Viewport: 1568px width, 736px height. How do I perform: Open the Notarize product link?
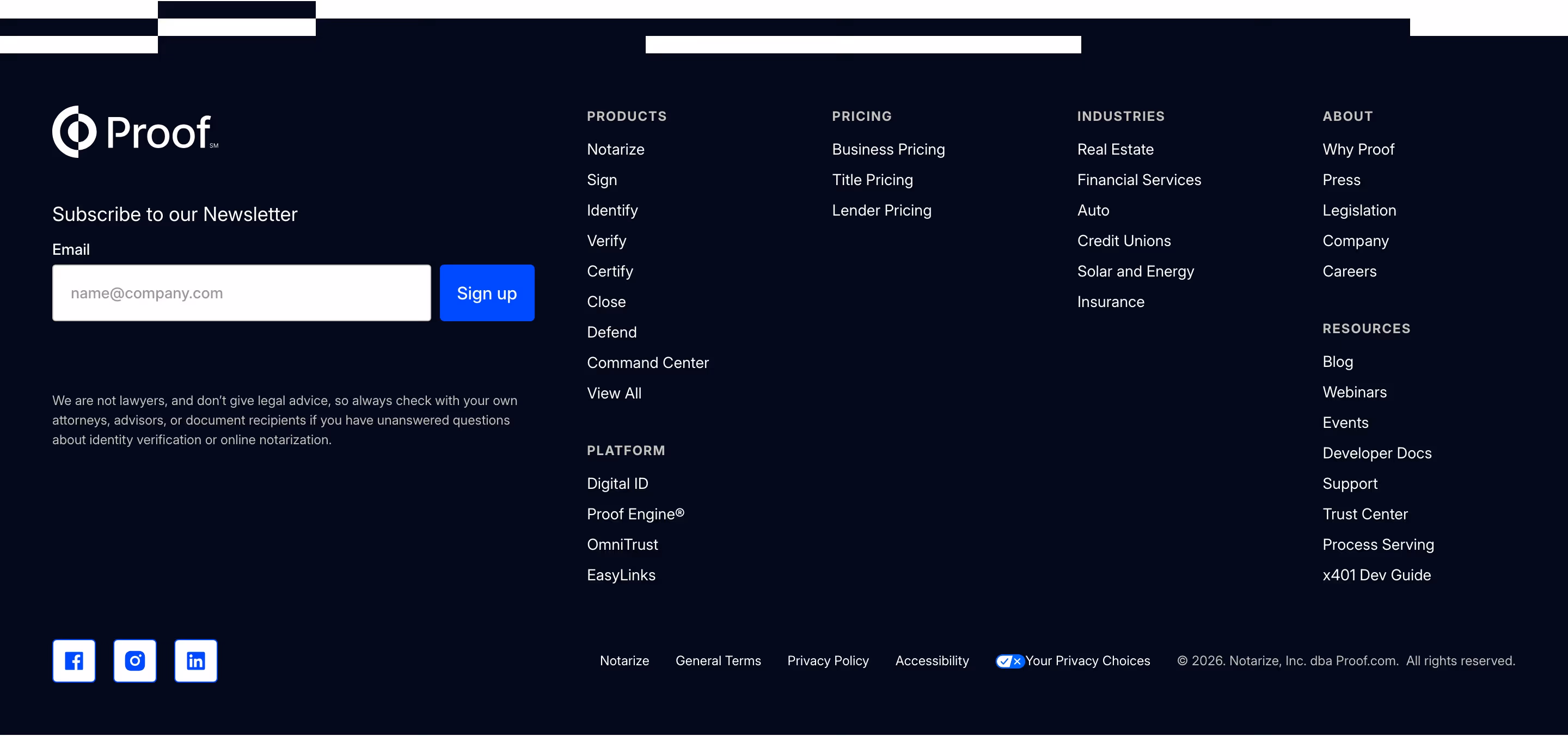click(615, 149)
